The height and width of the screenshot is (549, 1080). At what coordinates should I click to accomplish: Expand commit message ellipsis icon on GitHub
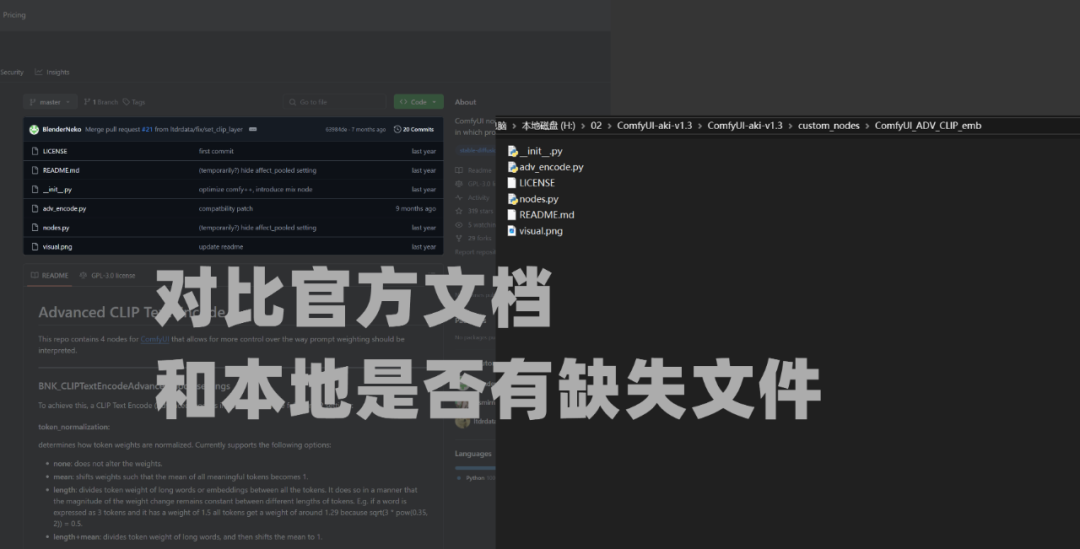(253, 130)
